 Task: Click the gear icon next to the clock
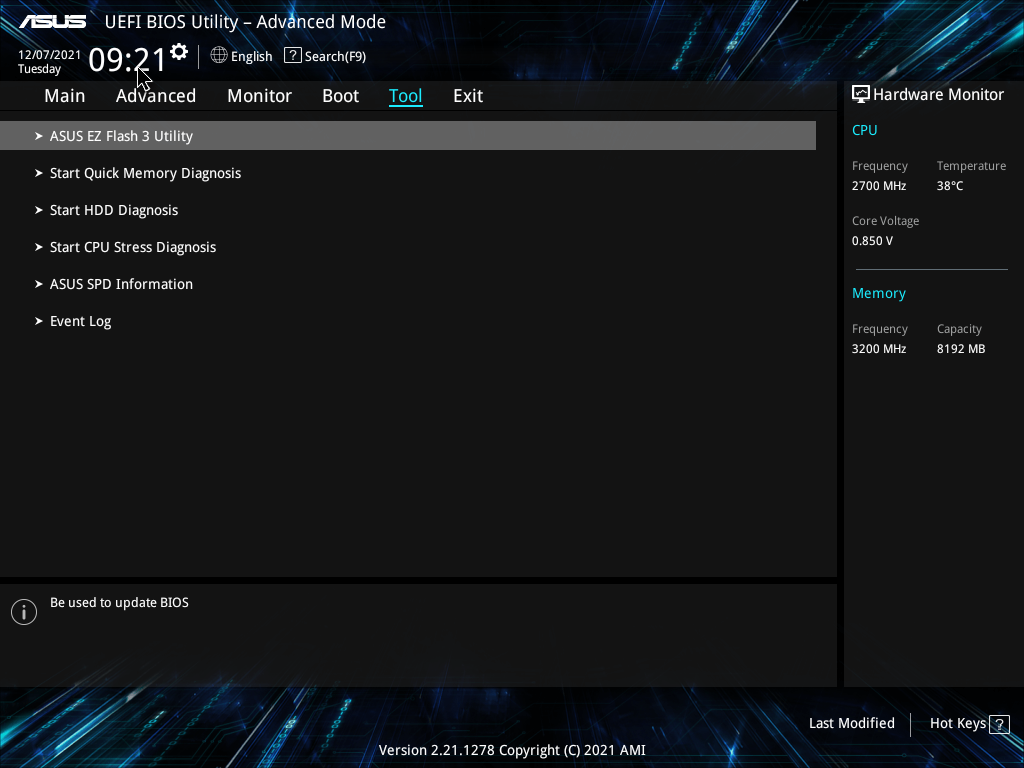coord(179,52)
